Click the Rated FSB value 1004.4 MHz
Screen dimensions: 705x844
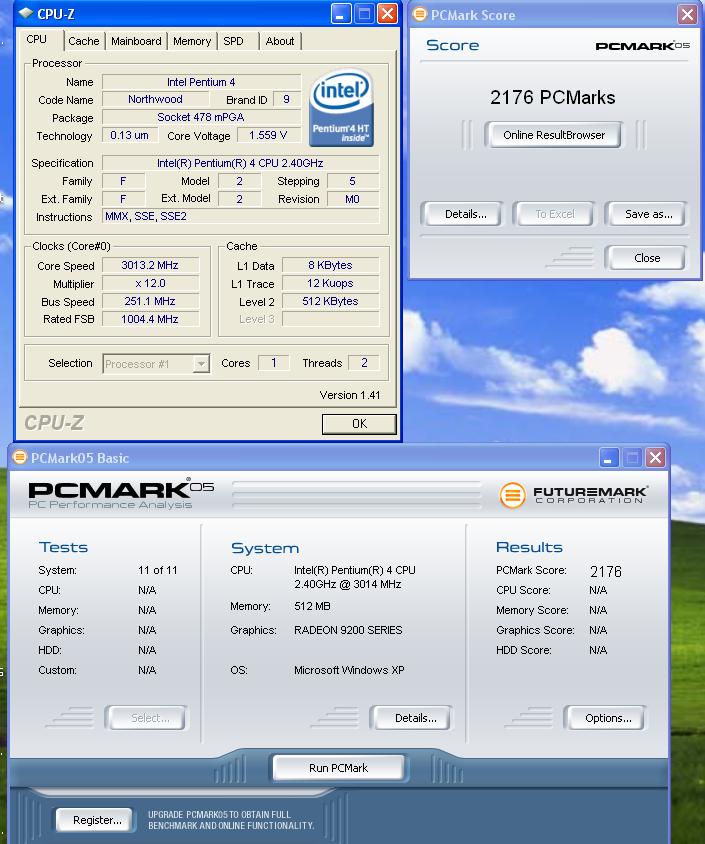coord(150,319)
